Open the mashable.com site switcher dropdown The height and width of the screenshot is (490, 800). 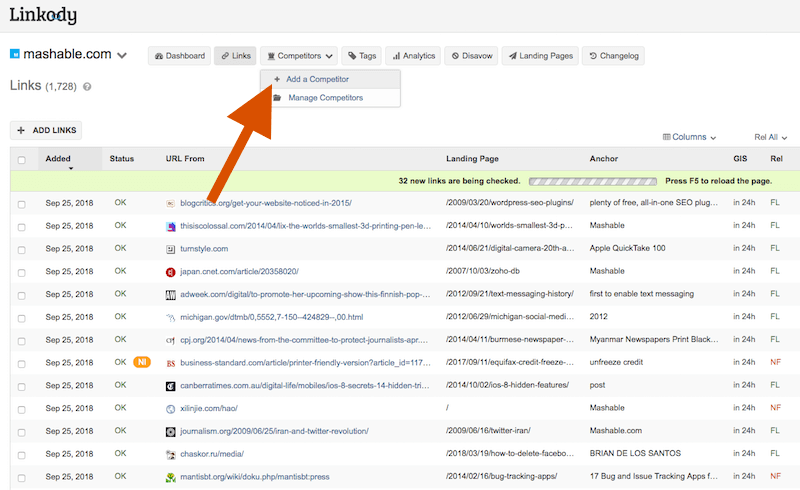coord(122,55)
